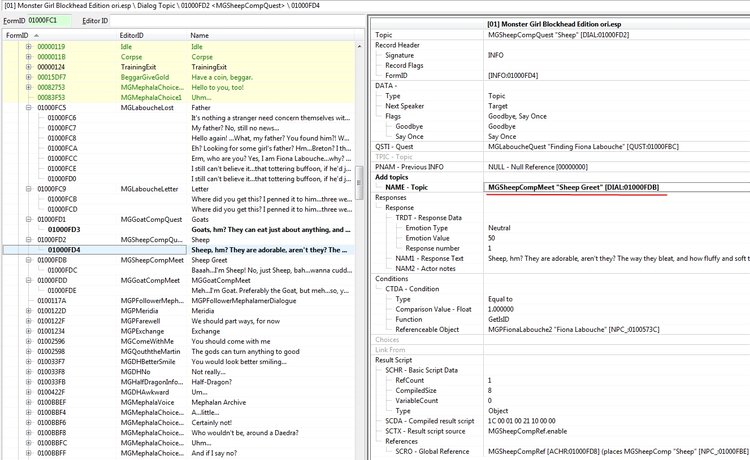Select record 00083F53 MGMephalaChoice1

click(x=179, y=98)
